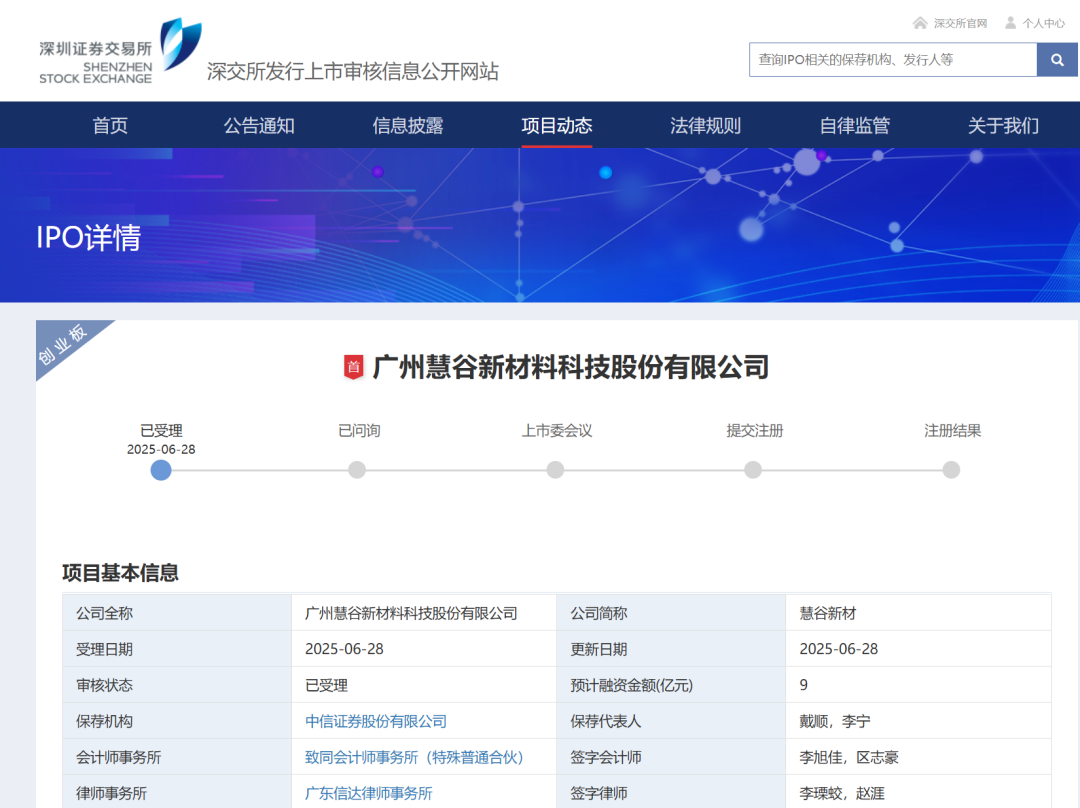Viewport: 1080px width, 808px height.
Task: Click the 提交注册 stage label
Action: (755, 431)
